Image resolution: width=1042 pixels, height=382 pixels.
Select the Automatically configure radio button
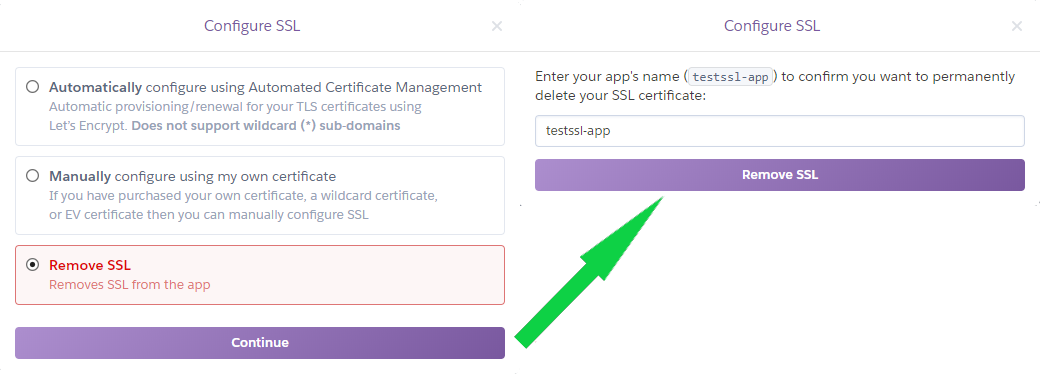point(32,87)
